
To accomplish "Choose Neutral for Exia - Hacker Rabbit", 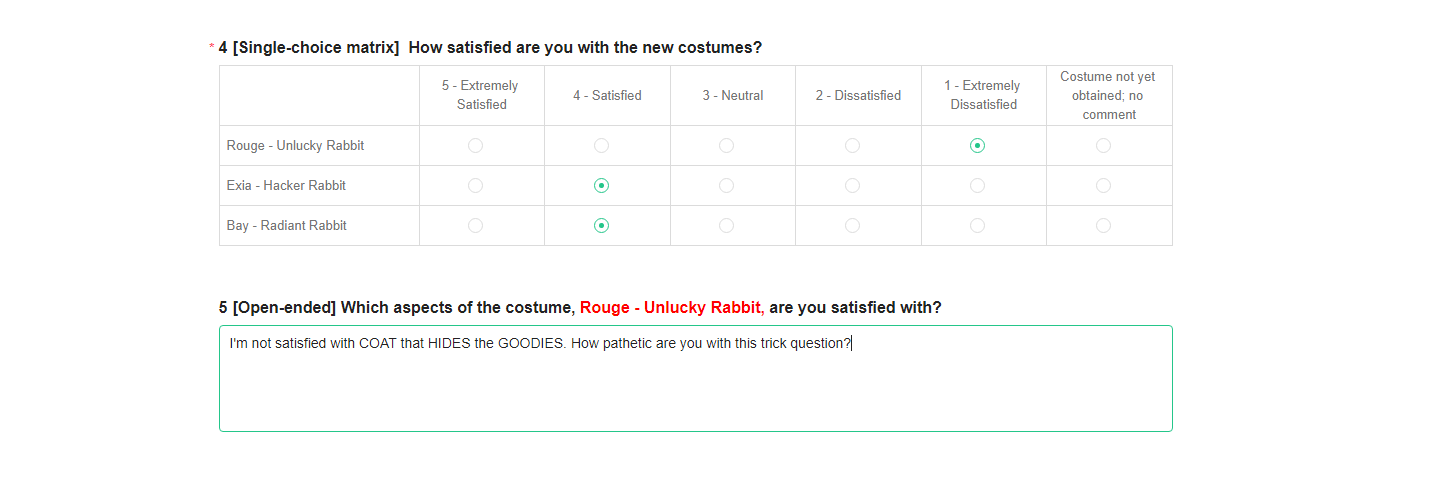I will 726,186.
